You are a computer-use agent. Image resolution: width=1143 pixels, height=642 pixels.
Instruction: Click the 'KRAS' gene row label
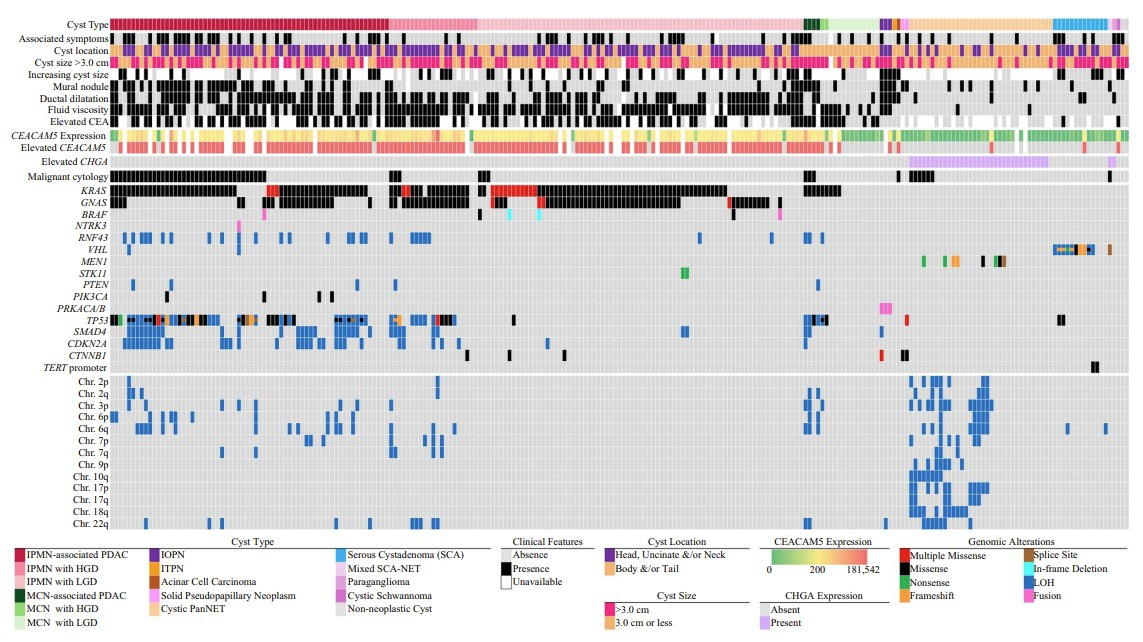(x=93, y=191)
